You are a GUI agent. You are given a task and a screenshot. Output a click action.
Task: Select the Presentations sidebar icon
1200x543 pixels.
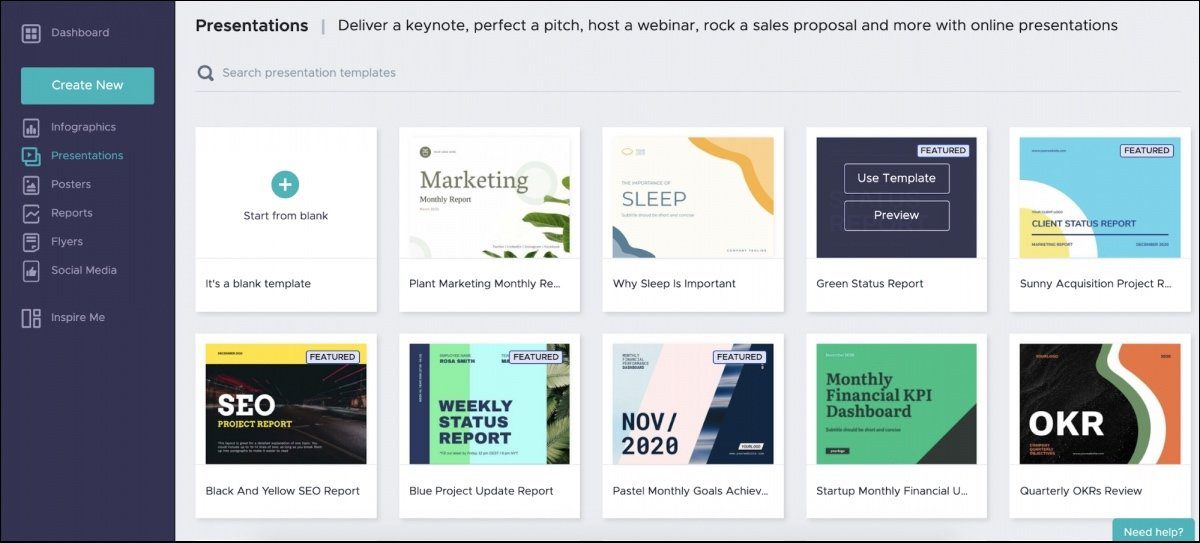coord(31,156)
